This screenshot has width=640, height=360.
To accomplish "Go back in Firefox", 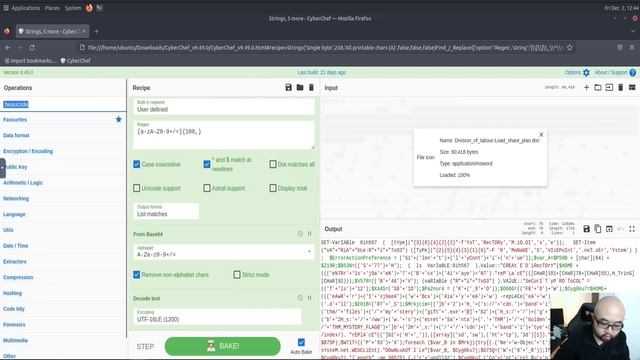I will [x=8, y=47].
